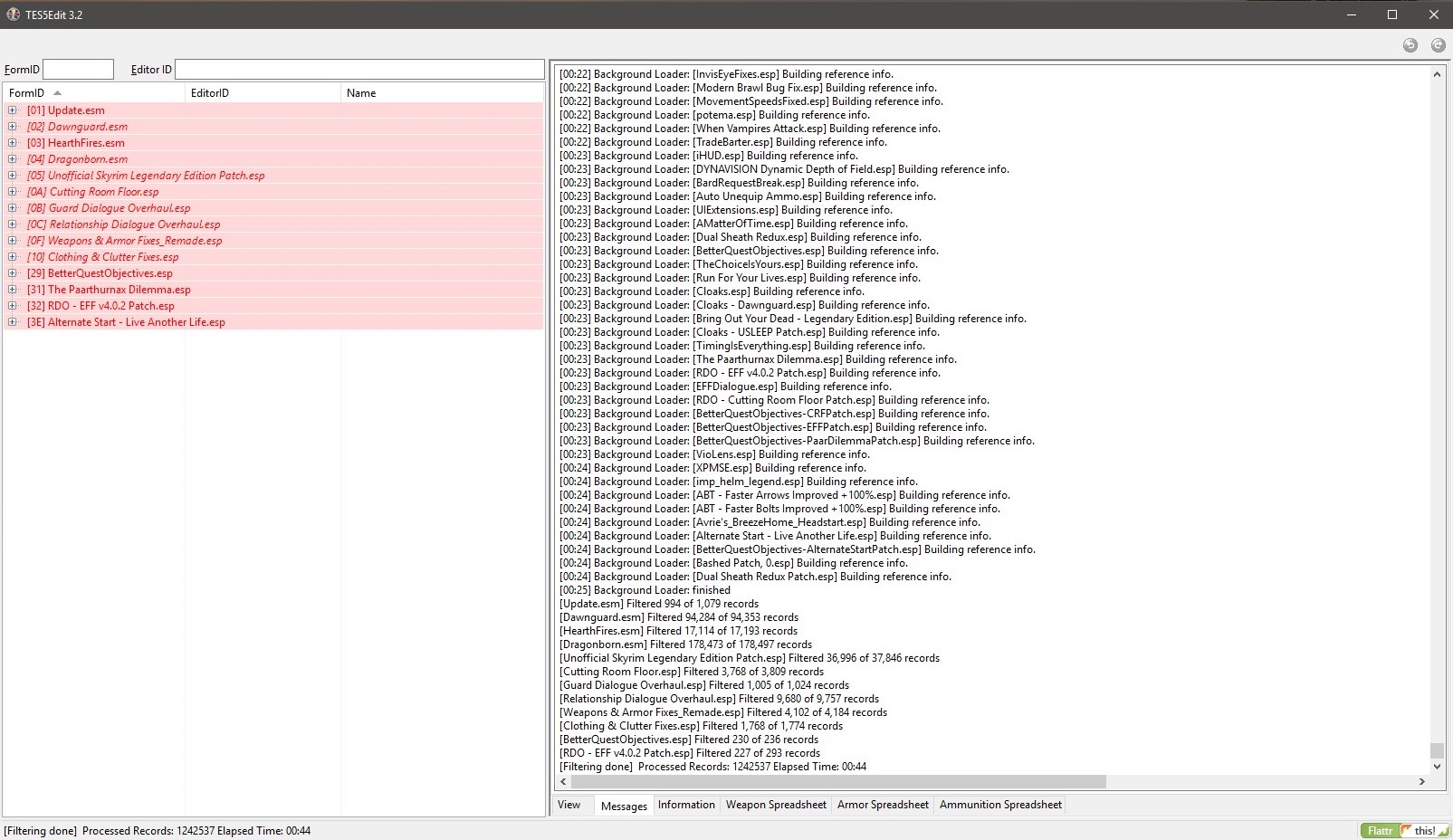This screenshot has width=1453, height=840.
Task: Click the messages scroll down arrow
Action: [1437, 767]
